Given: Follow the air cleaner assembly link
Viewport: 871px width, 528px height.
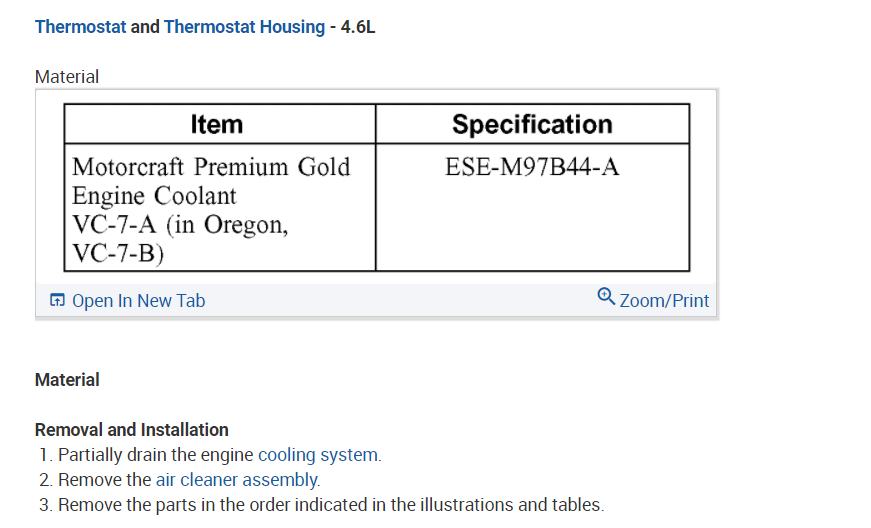Looking at the screenshot, I should 237,480.
